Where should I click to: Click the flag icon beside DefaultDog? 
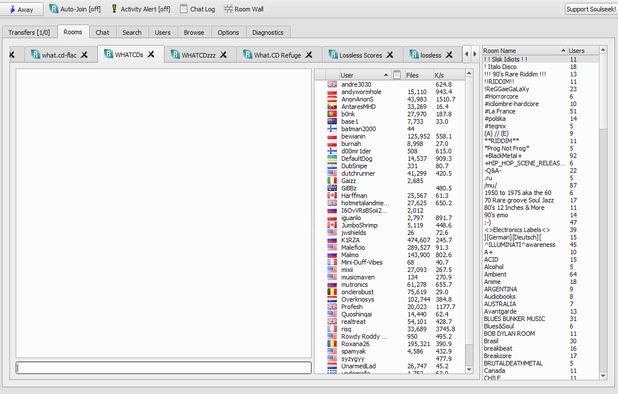pyautogui.click(x=332, y=158)
